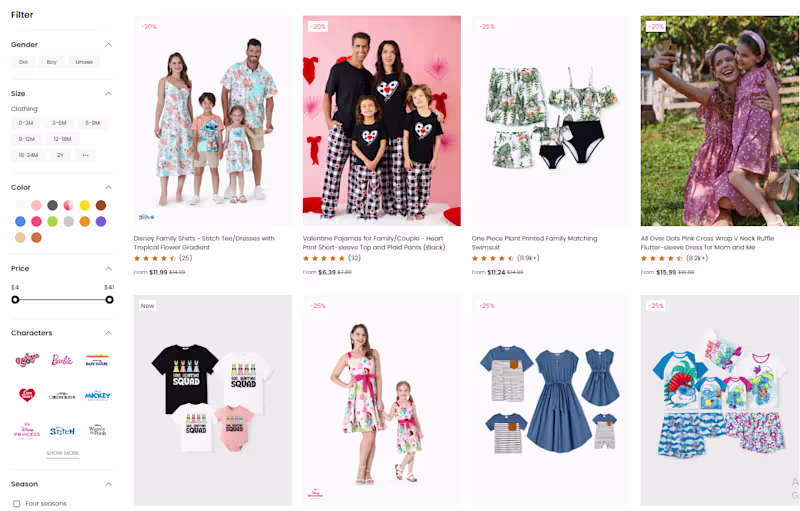Check the Four seasons checkbox
Viewport: 800px width, 511px height.
[x=17, y=504]
